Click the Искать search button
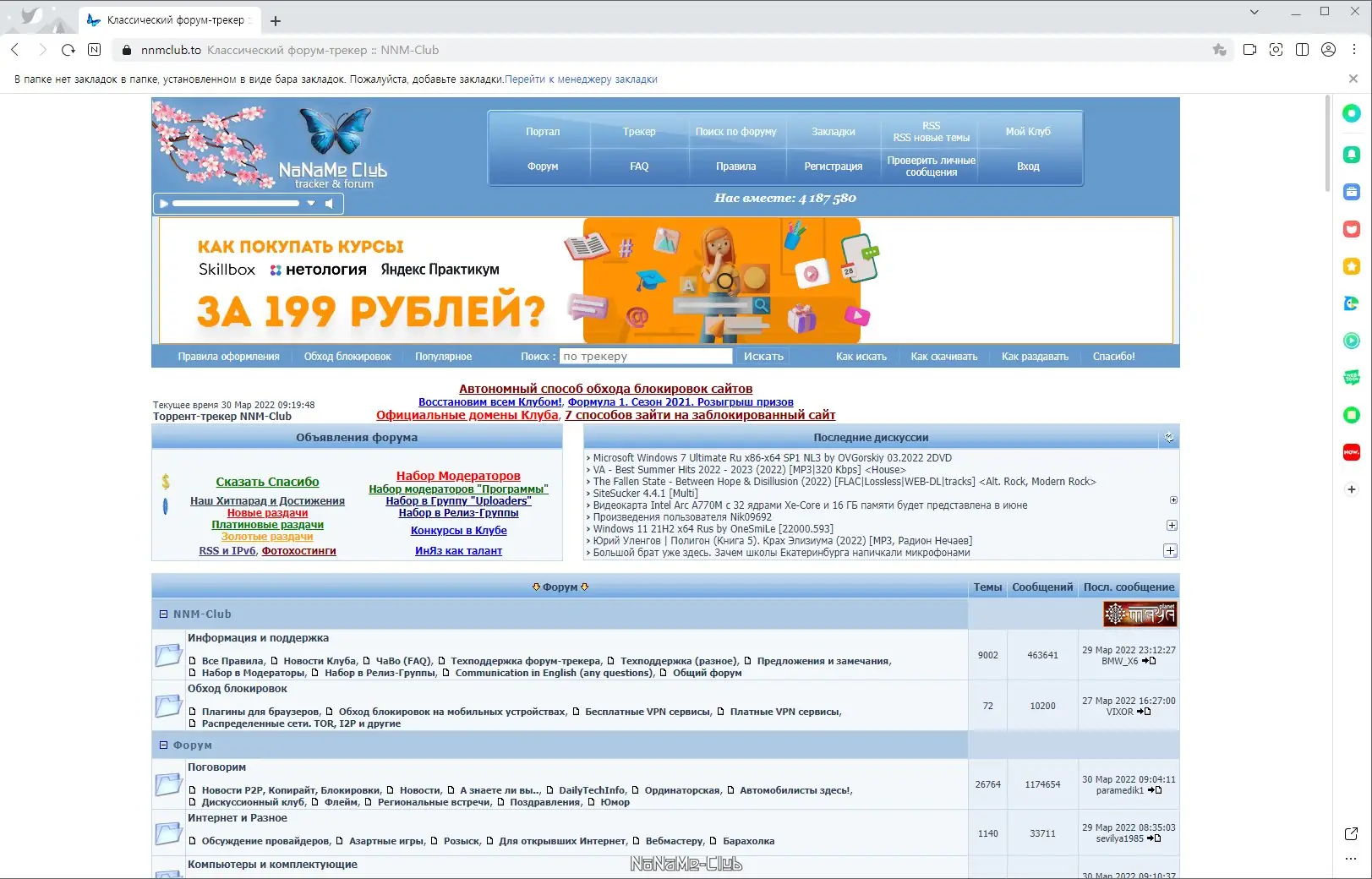 click(763, 357)
